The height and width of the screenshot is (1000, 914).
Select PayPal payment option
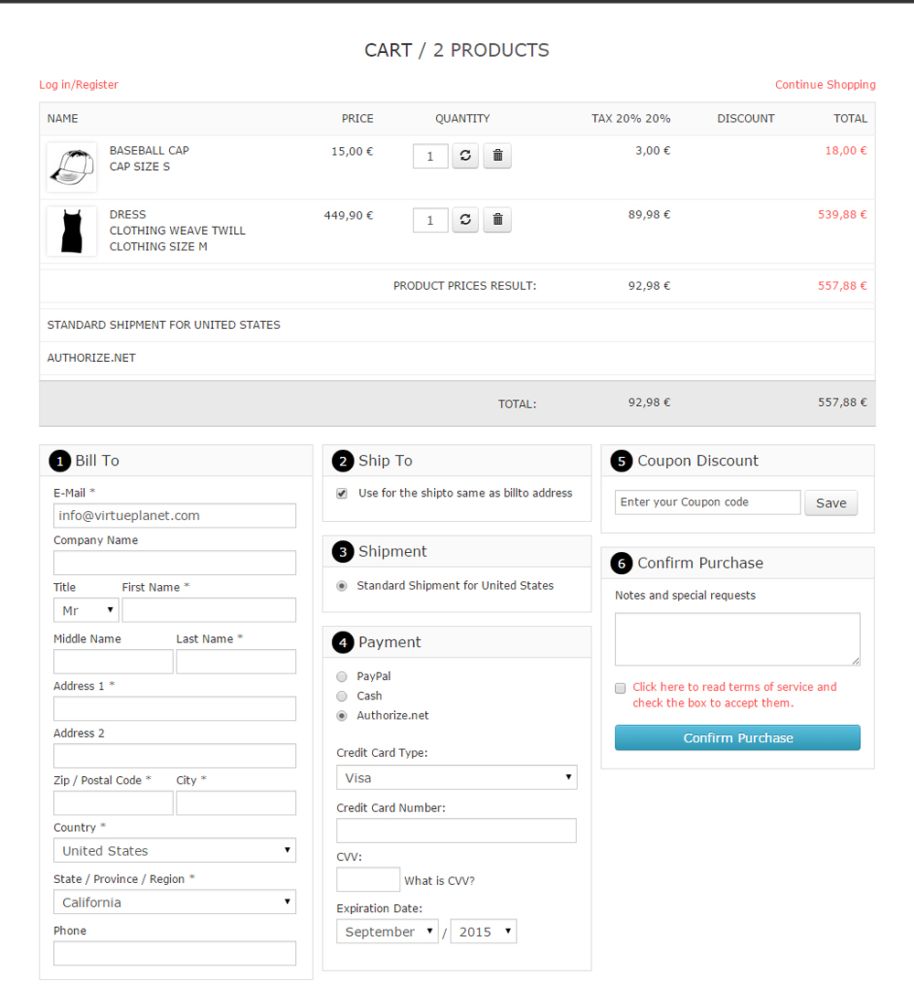342,677
